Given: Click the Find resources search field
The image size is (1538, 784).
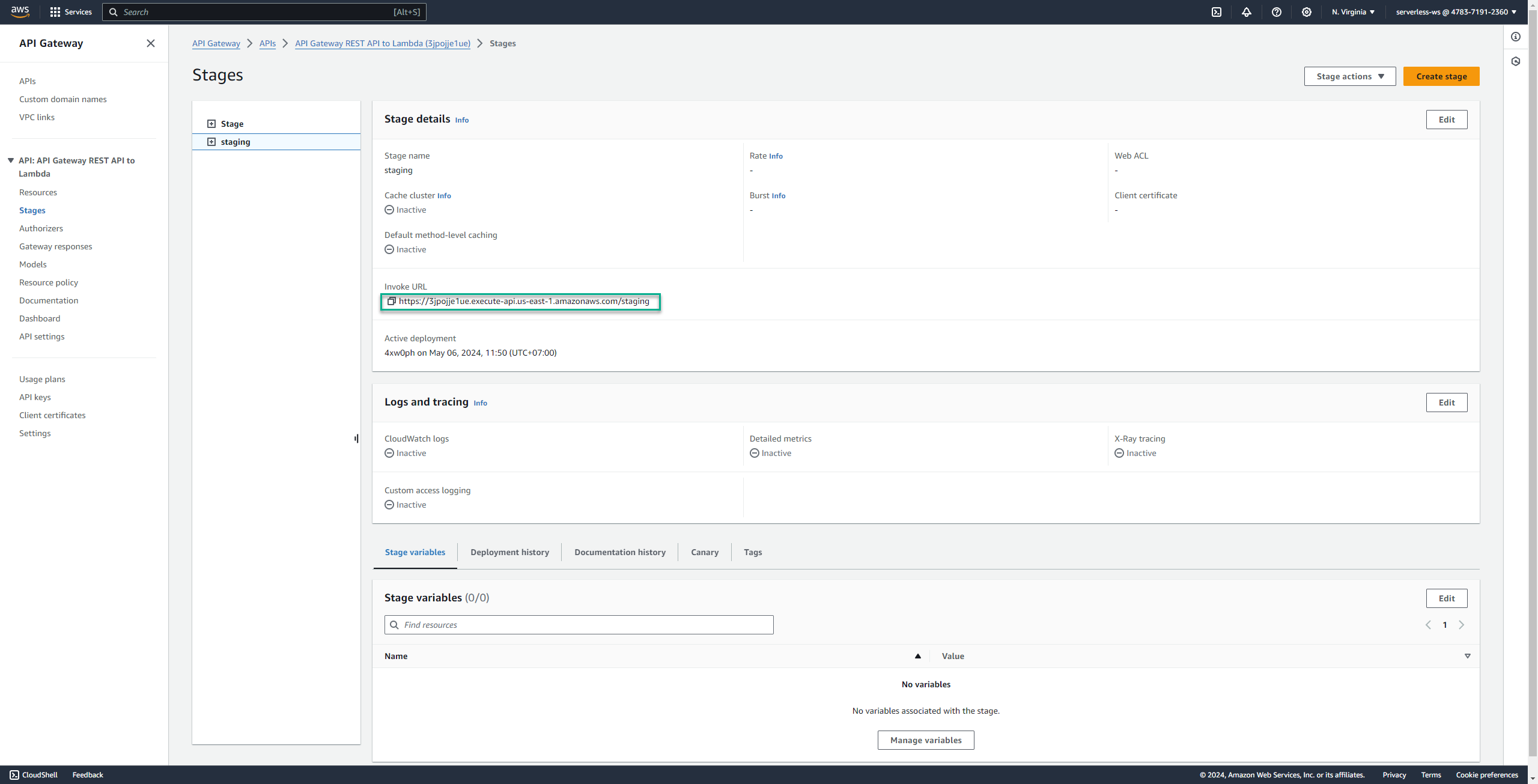Looking at the screenshot, I should (x=579, y=625).
